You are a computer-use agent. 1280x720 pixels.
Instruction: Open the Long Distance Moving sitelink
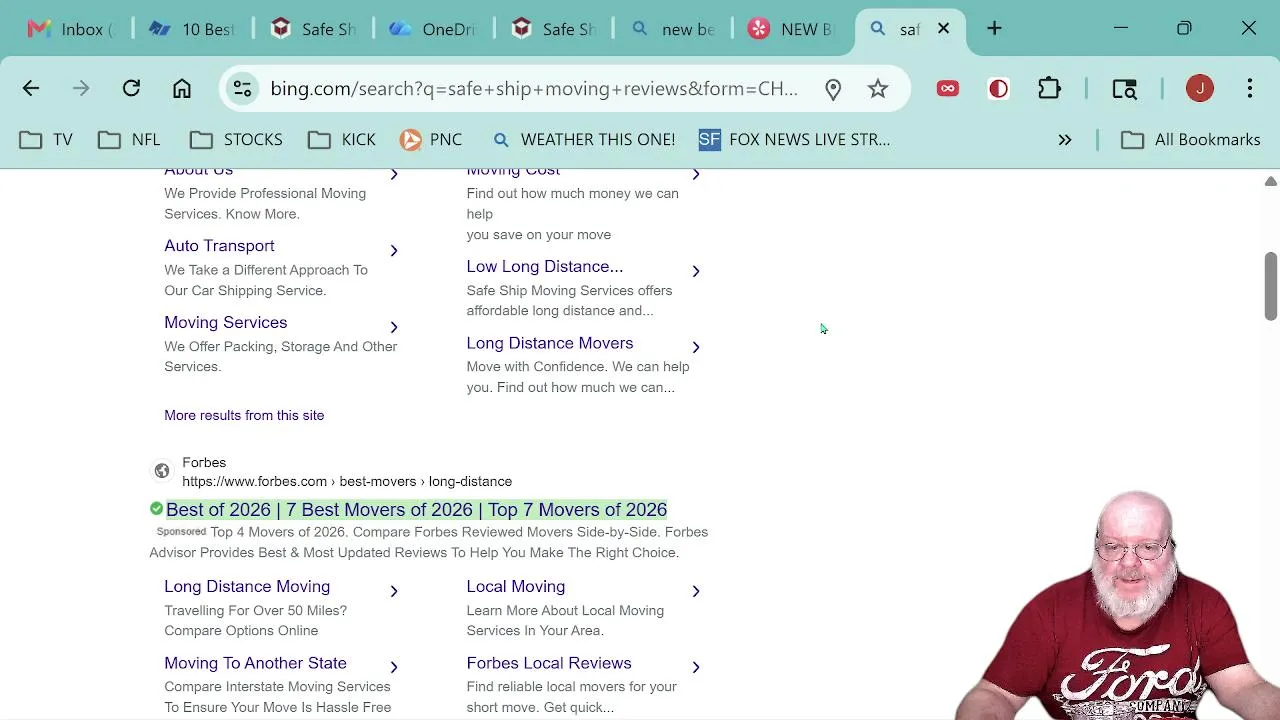click(x=247, y=587)
